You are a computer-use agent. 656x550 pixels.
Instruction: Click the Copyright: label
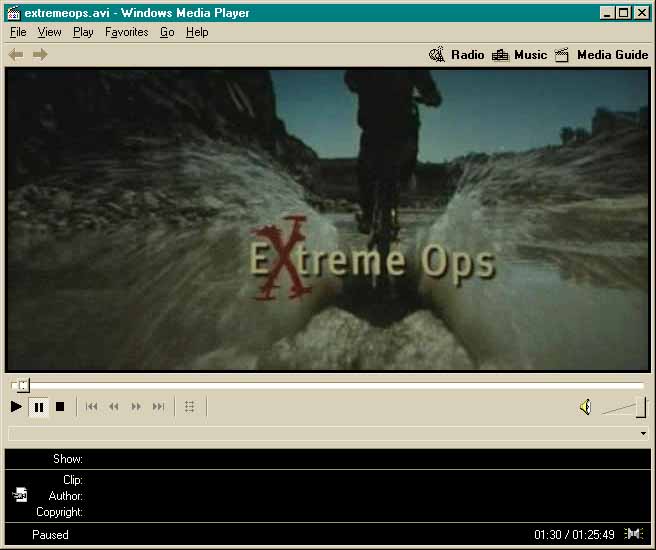click(x=59, y=512)
